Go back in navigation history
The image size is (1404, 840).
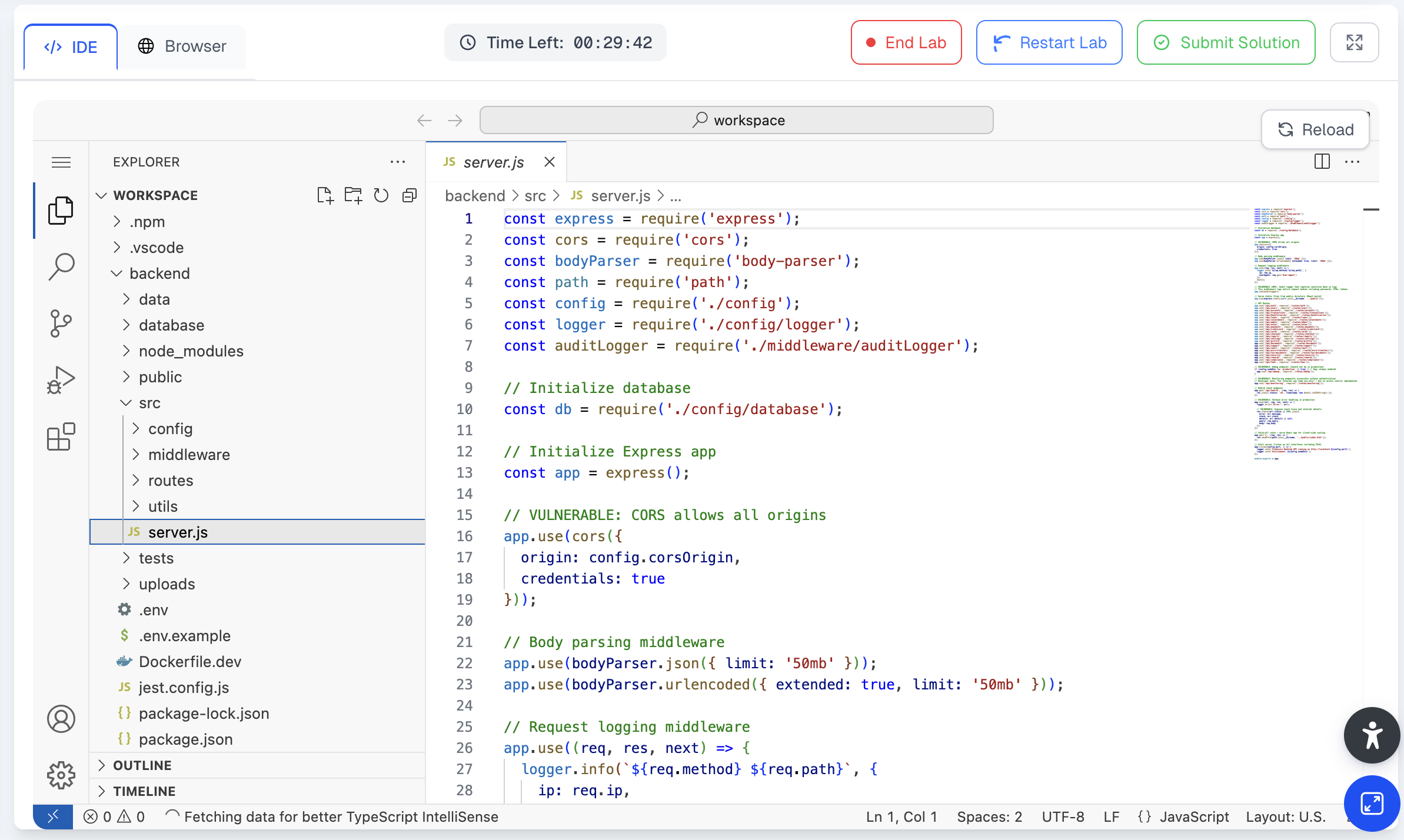[424, 121]
